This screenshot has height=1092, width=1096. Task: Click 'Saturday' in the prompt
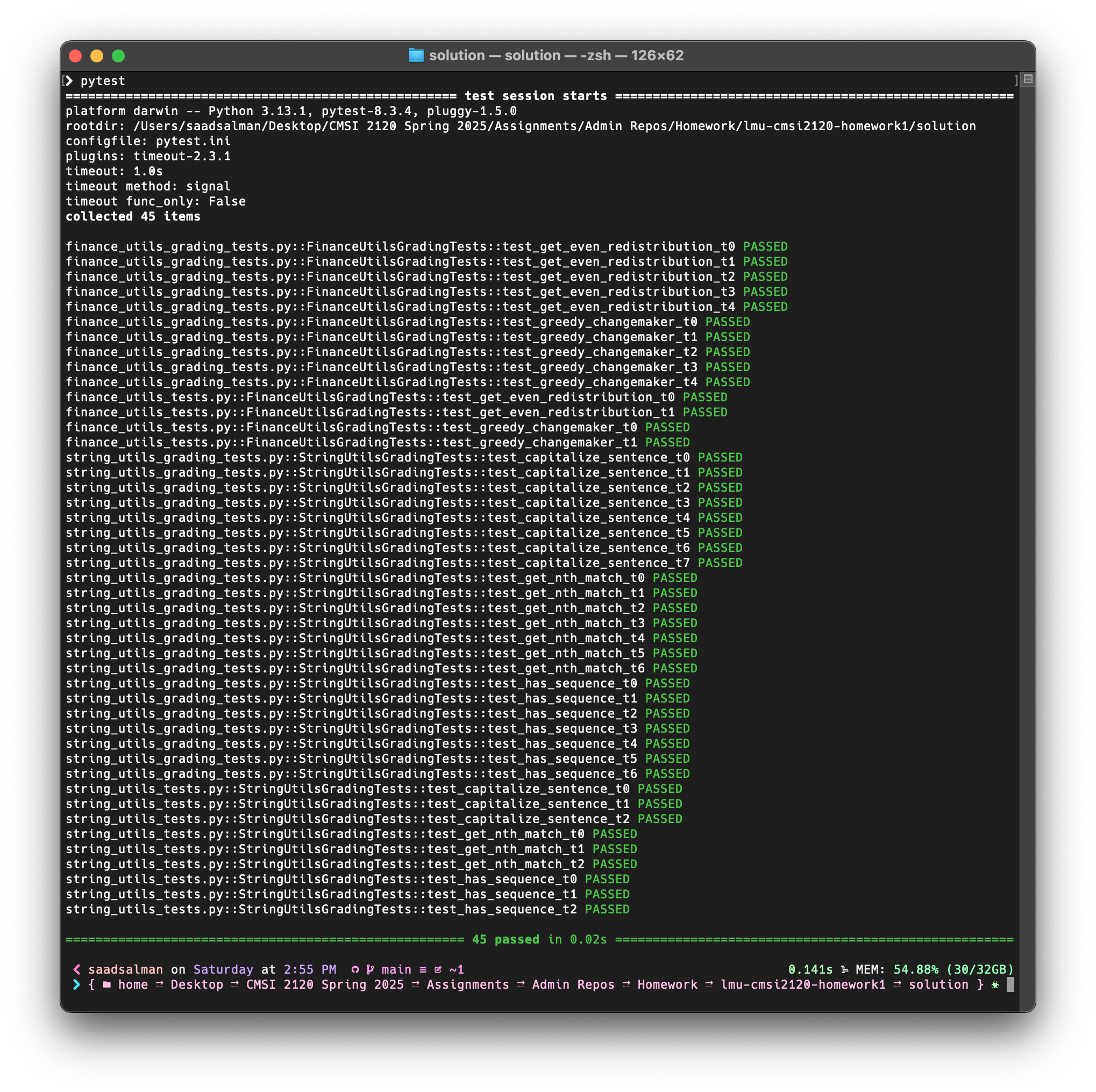[x=223, y=969]
